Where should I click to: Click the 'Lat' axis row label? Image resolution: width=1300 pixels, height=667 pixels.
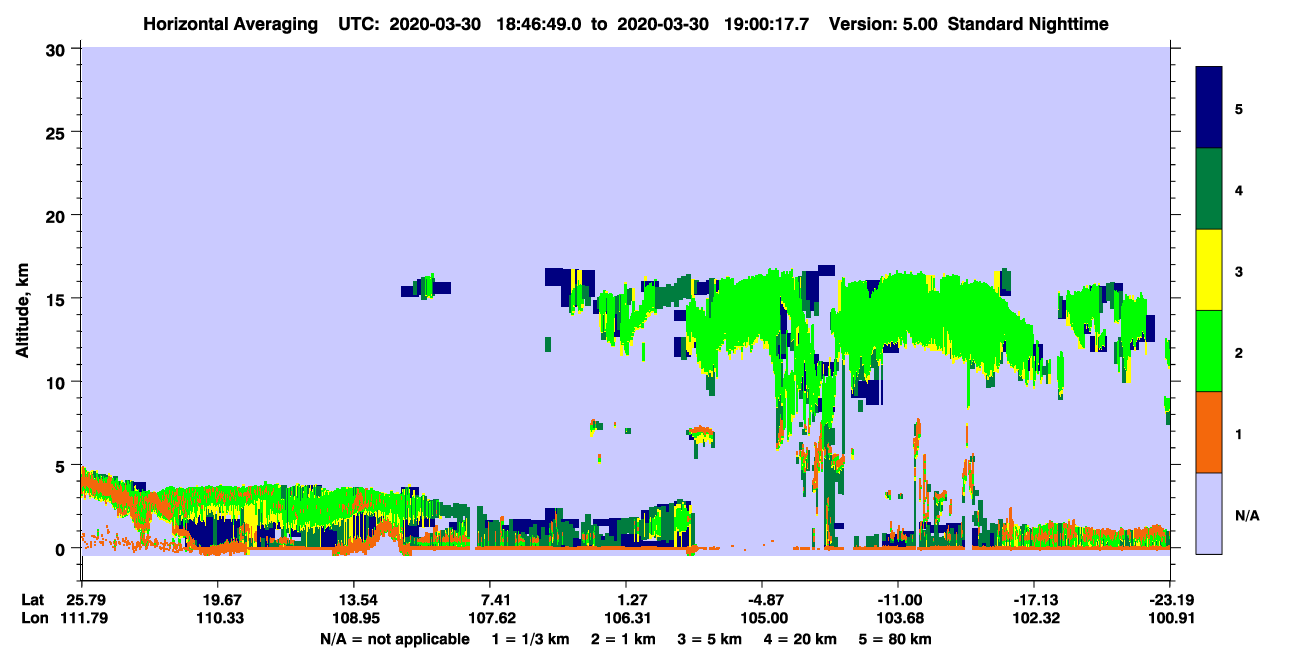(33, 600)
